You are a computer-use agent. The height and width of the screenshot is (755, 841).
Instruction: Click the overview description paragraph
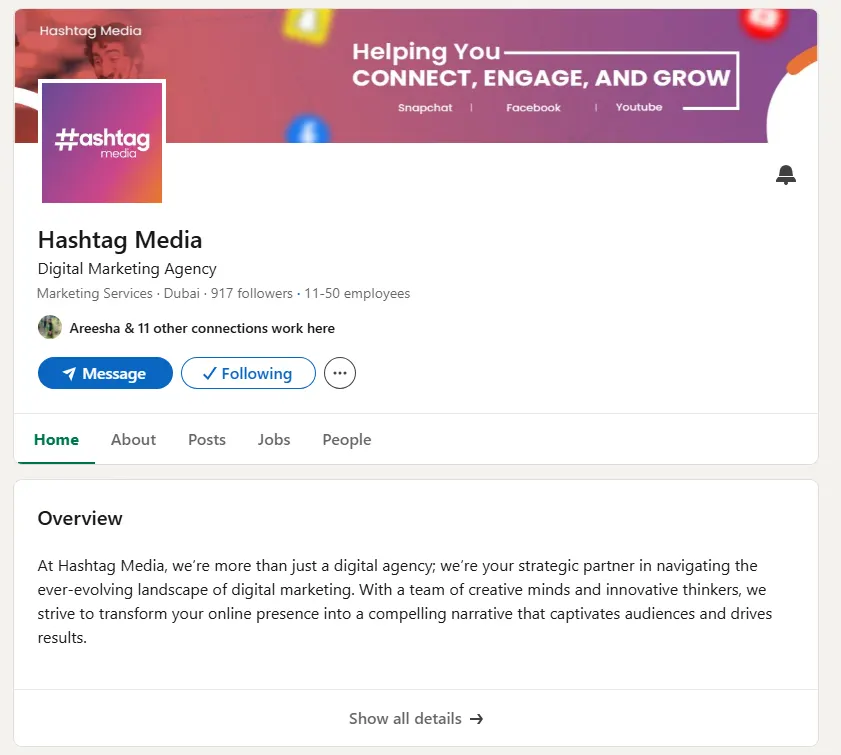405,602
